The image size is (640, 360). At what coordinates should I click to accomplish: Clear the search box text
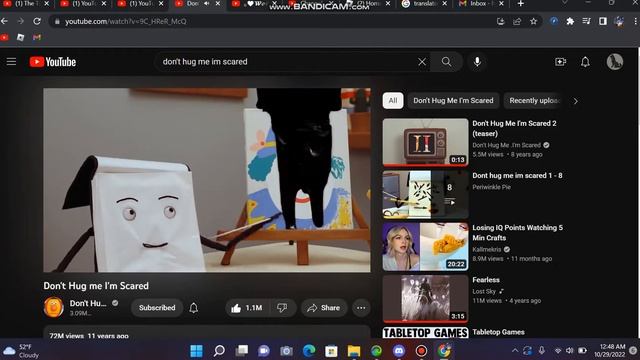point(422,62)
